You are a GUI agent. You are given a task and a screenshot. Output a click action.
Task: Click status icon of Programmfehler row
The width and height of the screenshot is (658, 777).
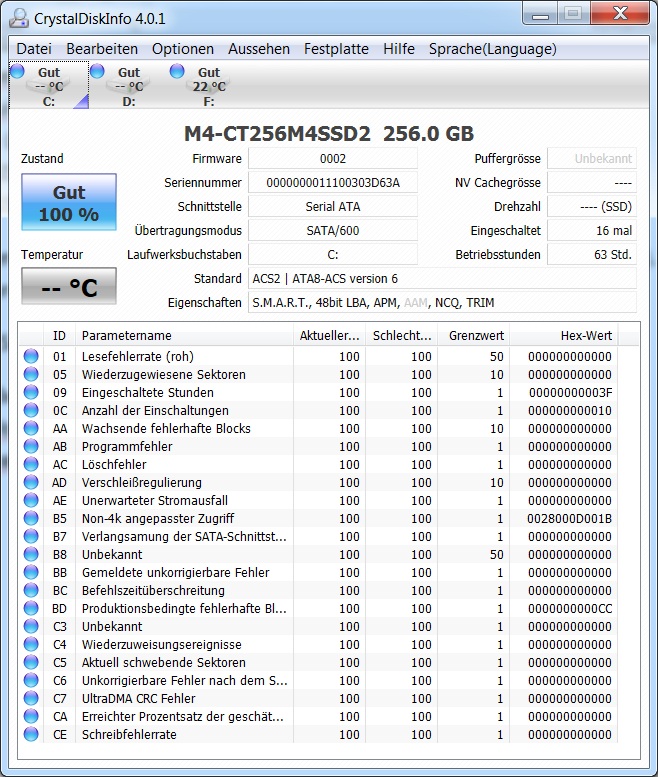tap(31, 446)
